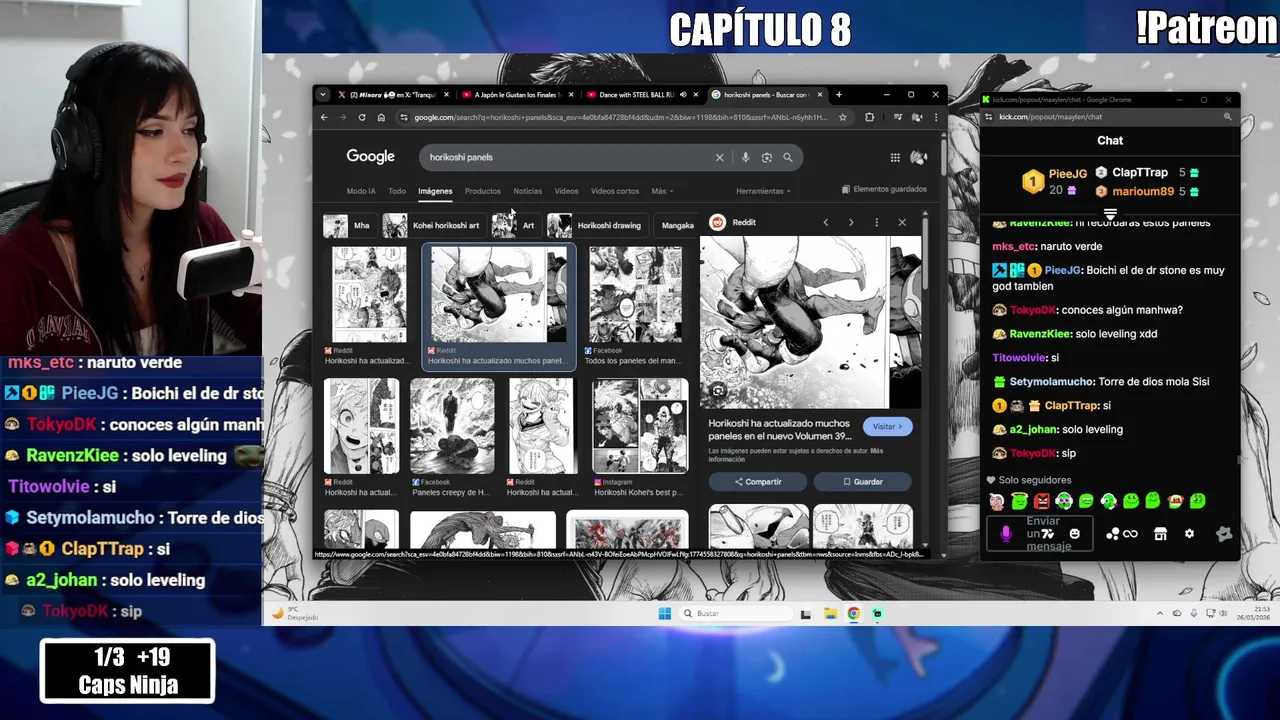Open the Google apps grid
The image size is (1280, 720).
[895, 157]
